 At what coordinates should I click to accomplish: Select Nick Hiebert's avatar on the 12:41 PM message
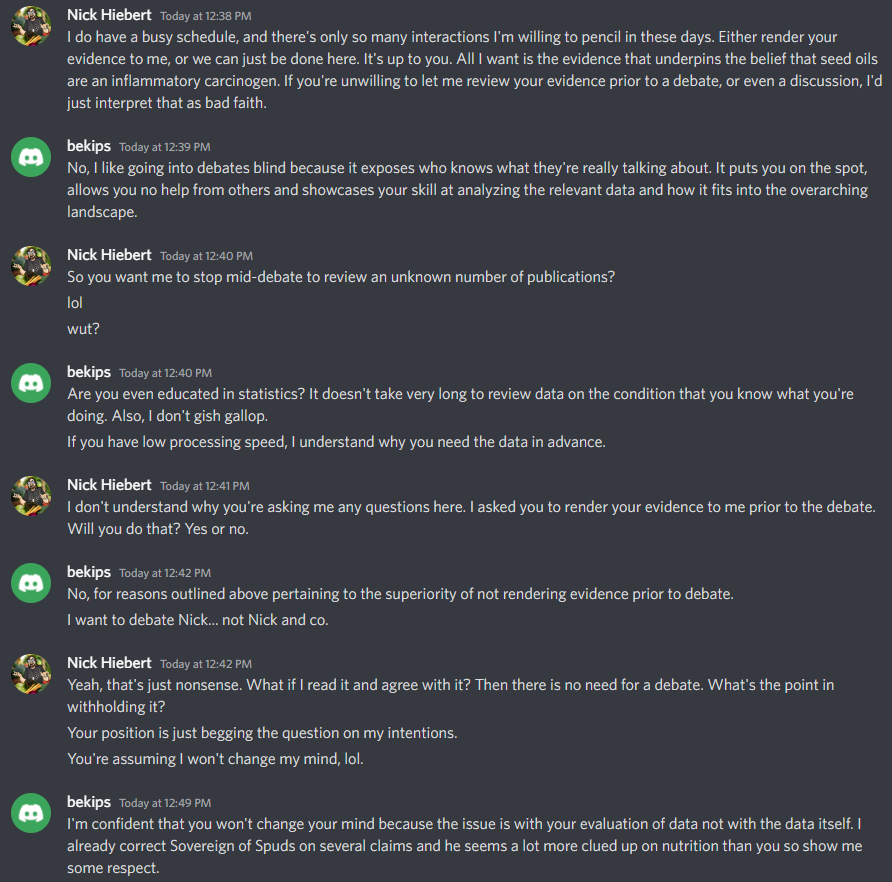tap(31, 497)
